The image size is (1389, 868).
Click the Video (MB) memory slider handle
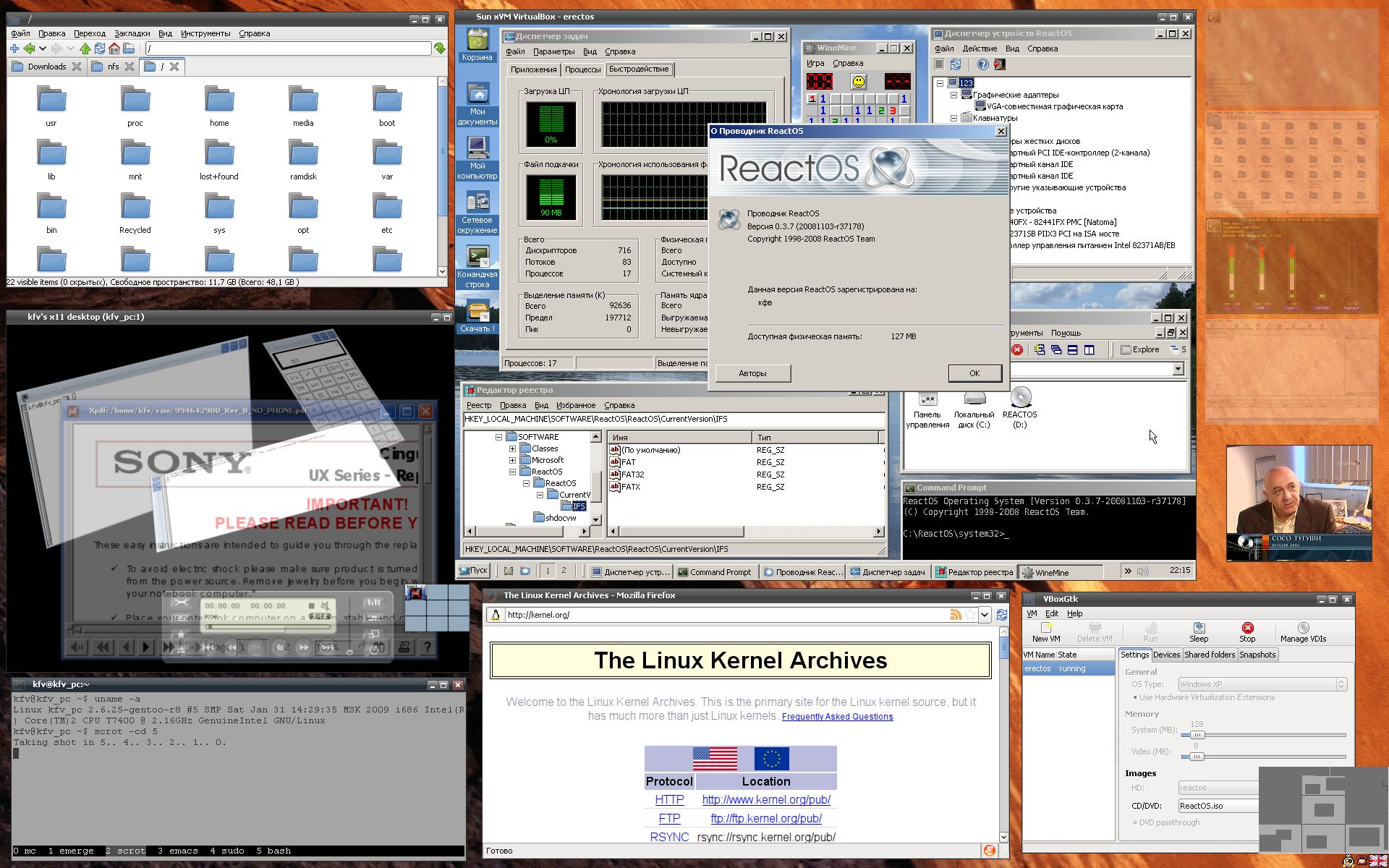pos(1197,757)
